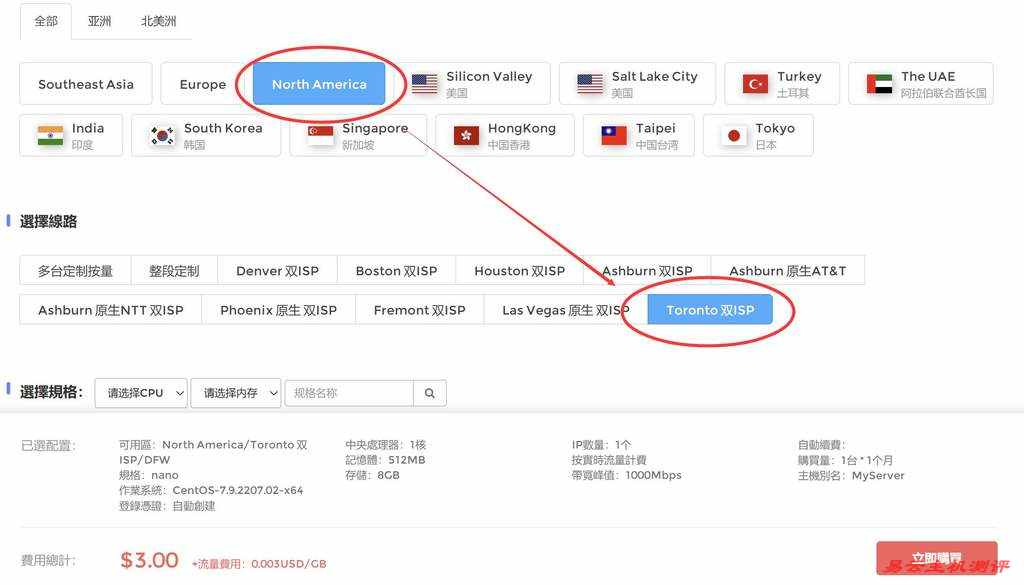
Task: Choose the North America region
Action: coord(319,84)
